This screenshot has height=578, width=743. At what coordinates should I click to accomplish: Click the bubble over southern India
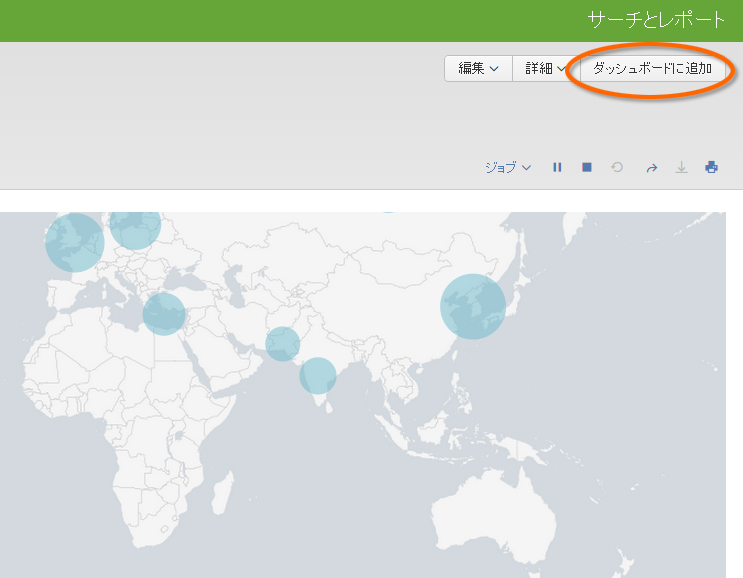click(x=318, y=376)
